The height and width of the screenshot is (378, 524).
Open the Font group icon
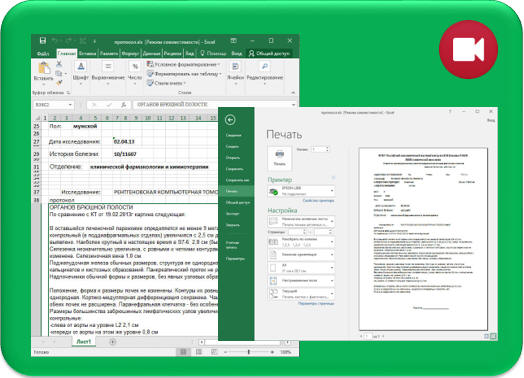coord(81,66)
